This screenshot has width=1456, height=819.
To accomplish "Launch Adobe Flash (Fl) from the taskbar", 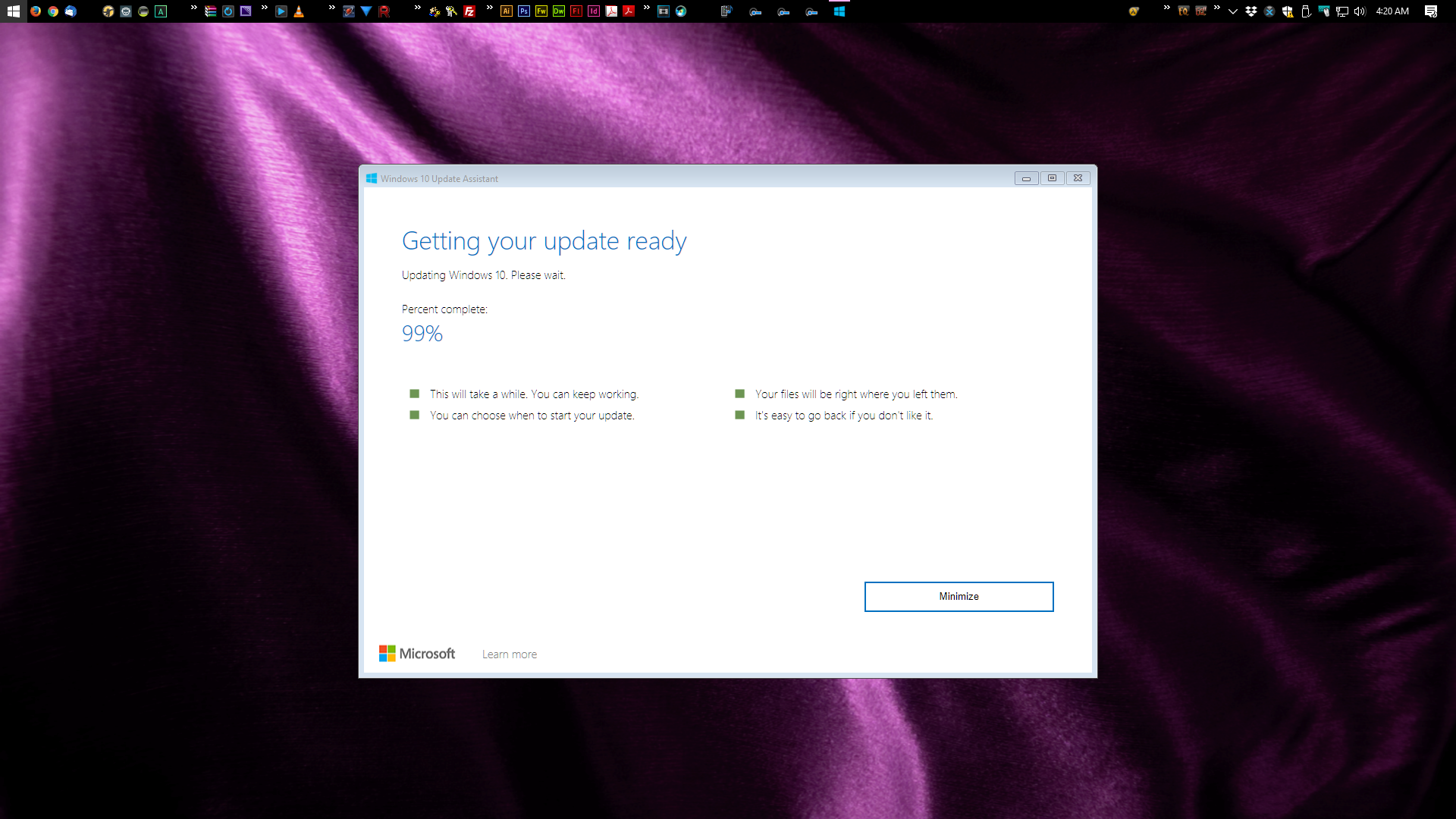I will (x=576, y=11).
